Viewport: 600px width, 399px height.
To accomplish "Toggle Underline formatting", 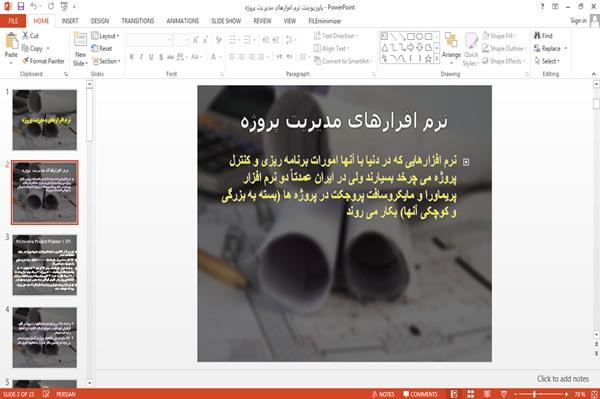I will [151, 57].
